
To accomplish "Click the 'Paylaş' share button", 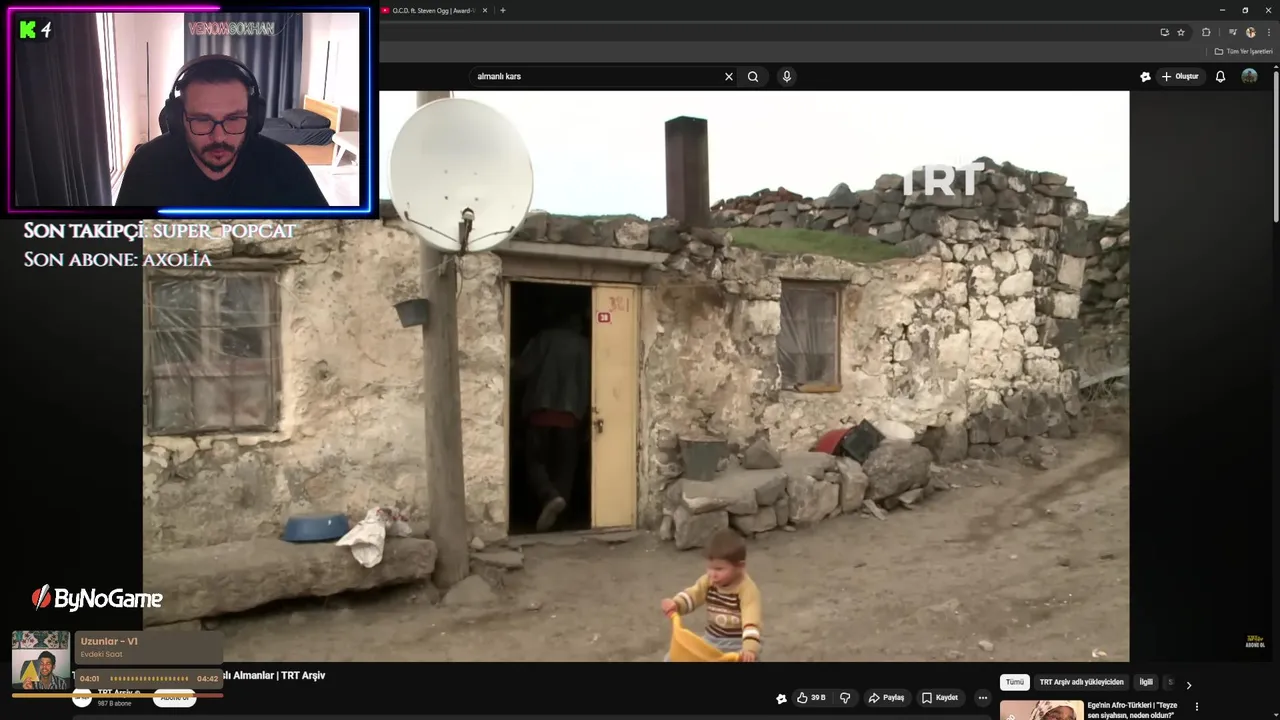I will tap(887, 698).
